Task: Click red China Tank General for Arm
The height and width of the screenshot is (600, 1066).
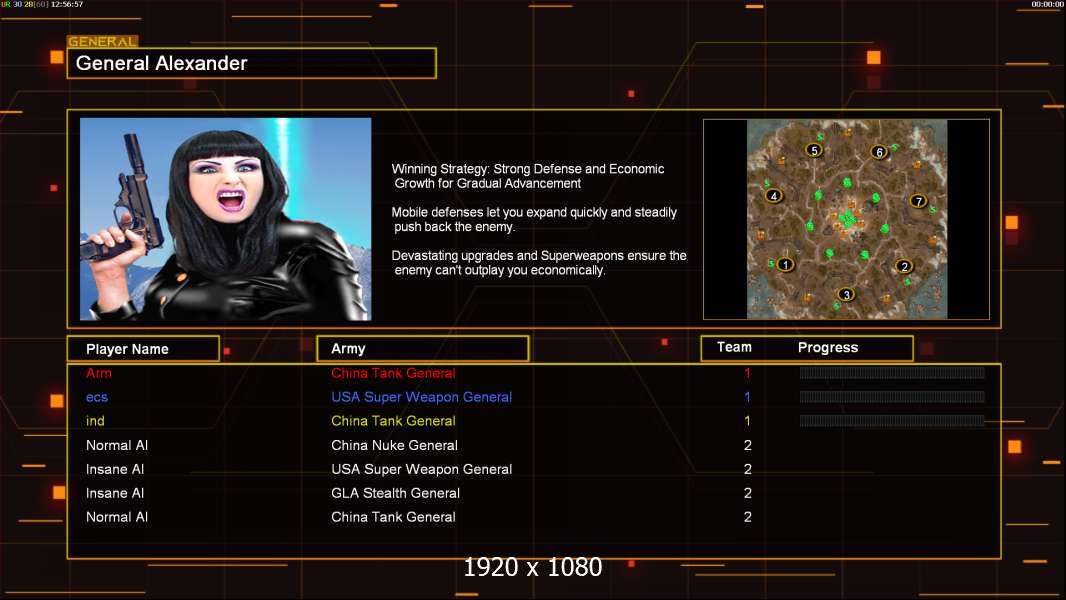Action: pos(394,373)
